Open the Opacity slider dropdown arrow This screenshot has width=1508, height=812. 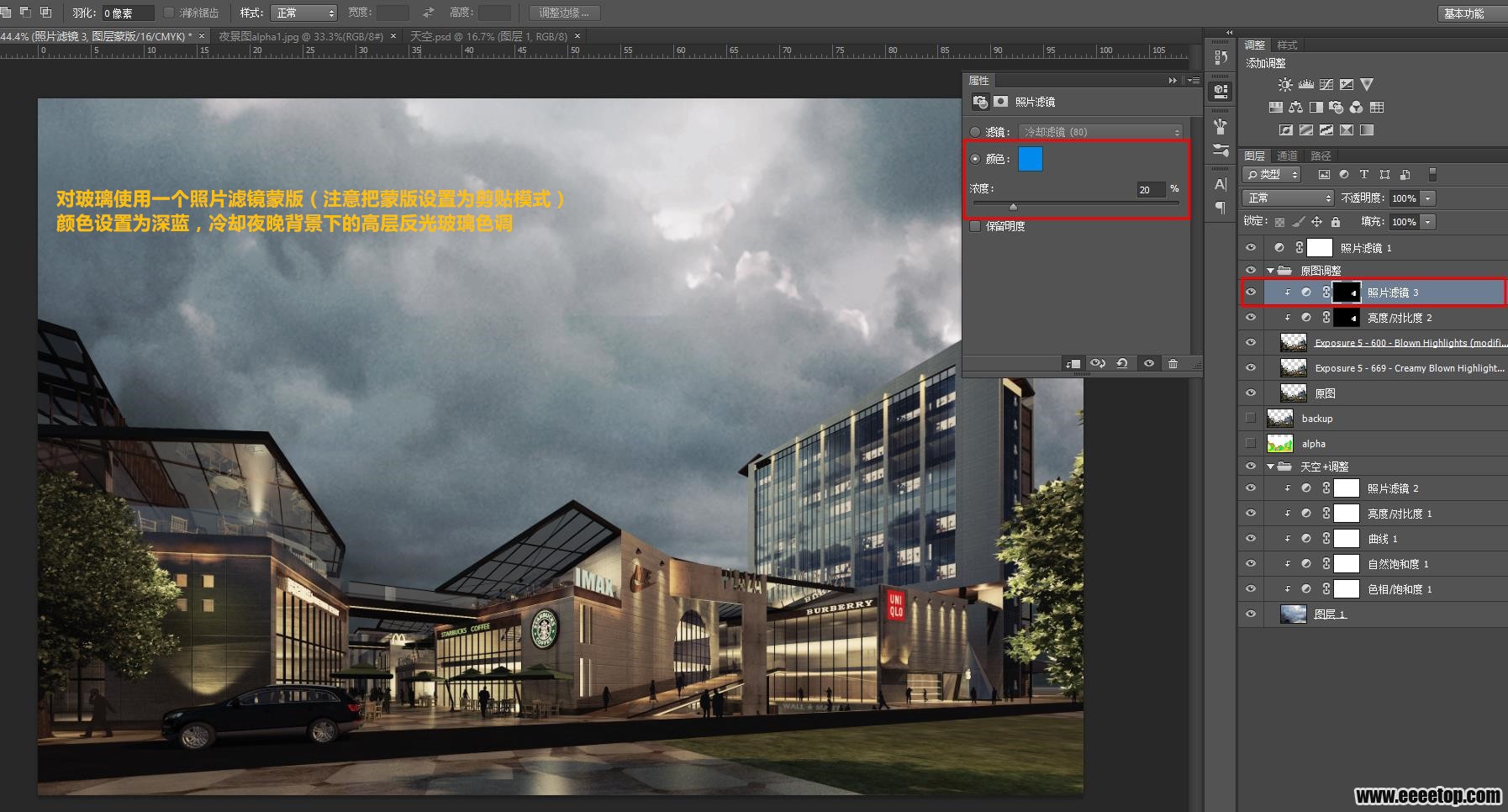click(1428, 198)
